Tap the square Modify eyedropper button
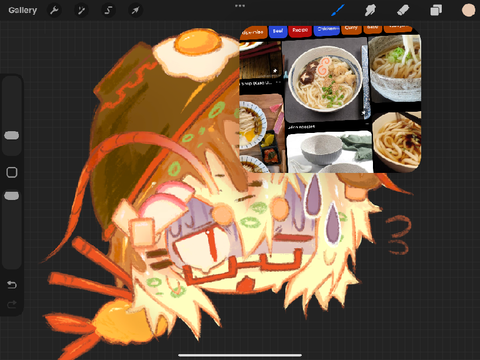 [x=12, y=172]
